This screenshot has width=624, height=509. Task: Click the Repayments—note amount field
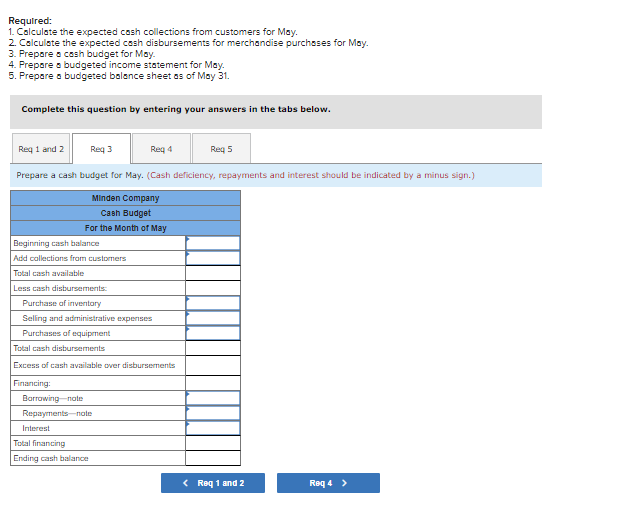coord(213,413)
